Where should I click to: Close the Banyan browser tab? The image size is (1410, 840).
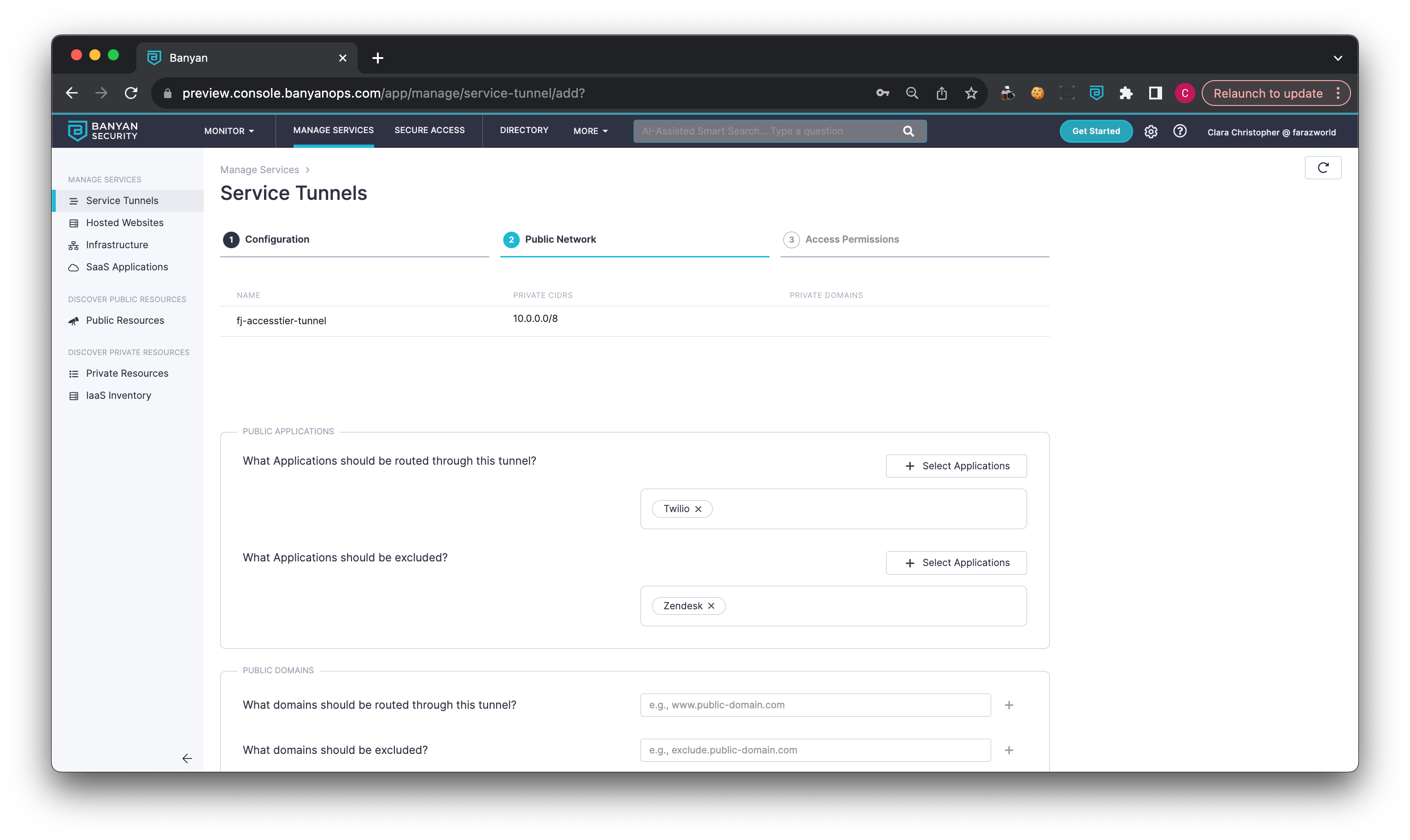(x=342, y=58)
